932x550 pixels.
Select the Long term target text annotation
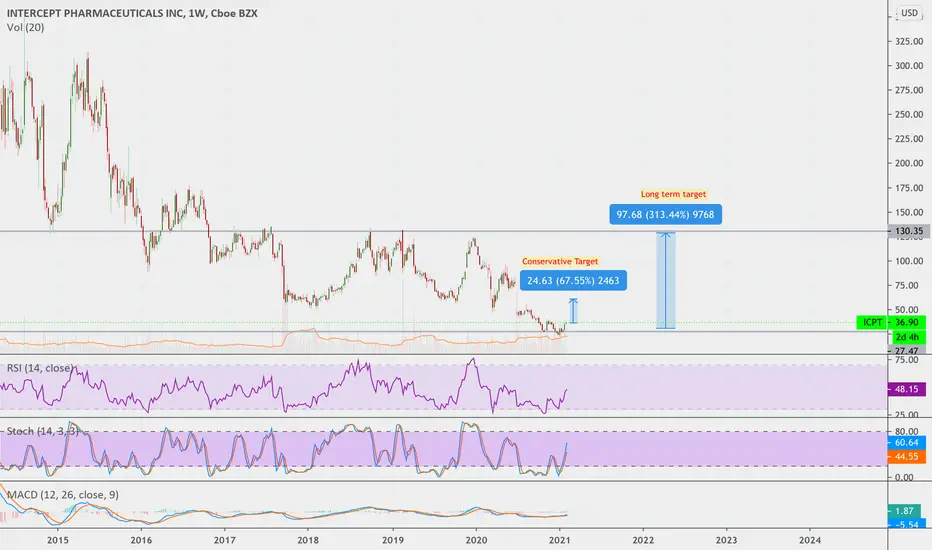click(673, 194)
